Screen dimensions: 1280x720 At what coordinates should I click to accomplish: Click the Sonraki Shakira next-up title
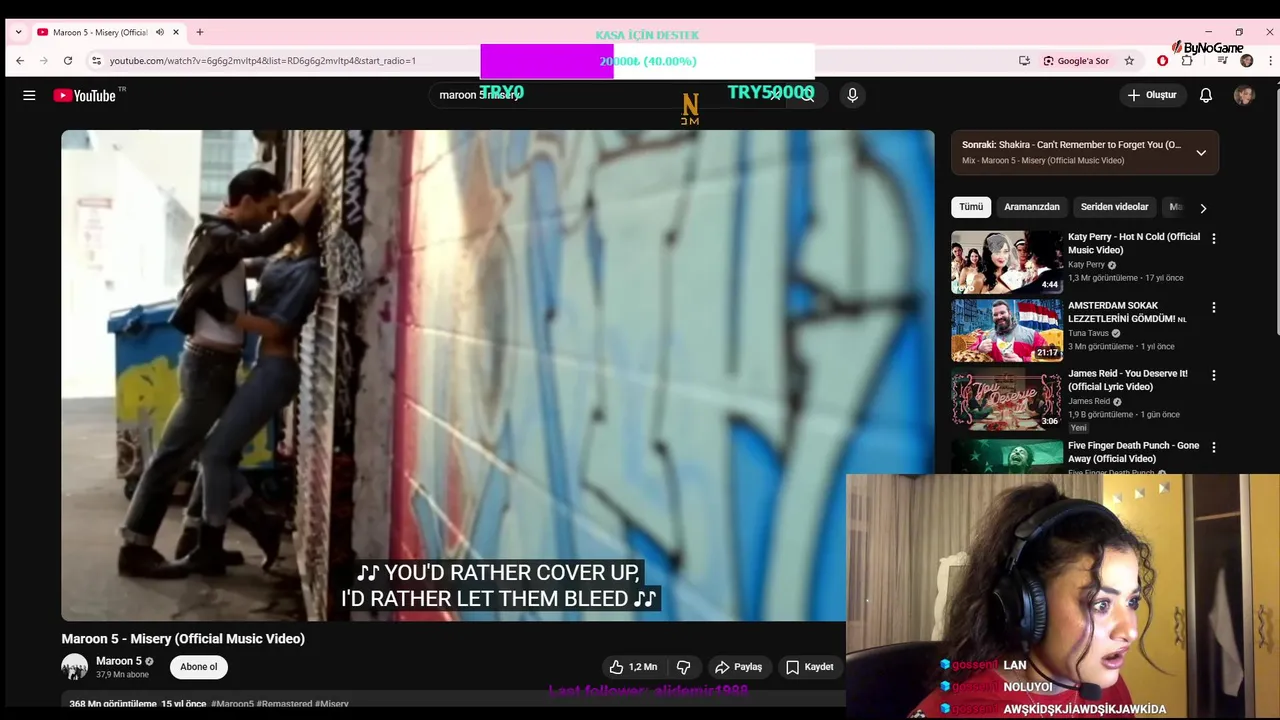click(x=1071, y=145)
